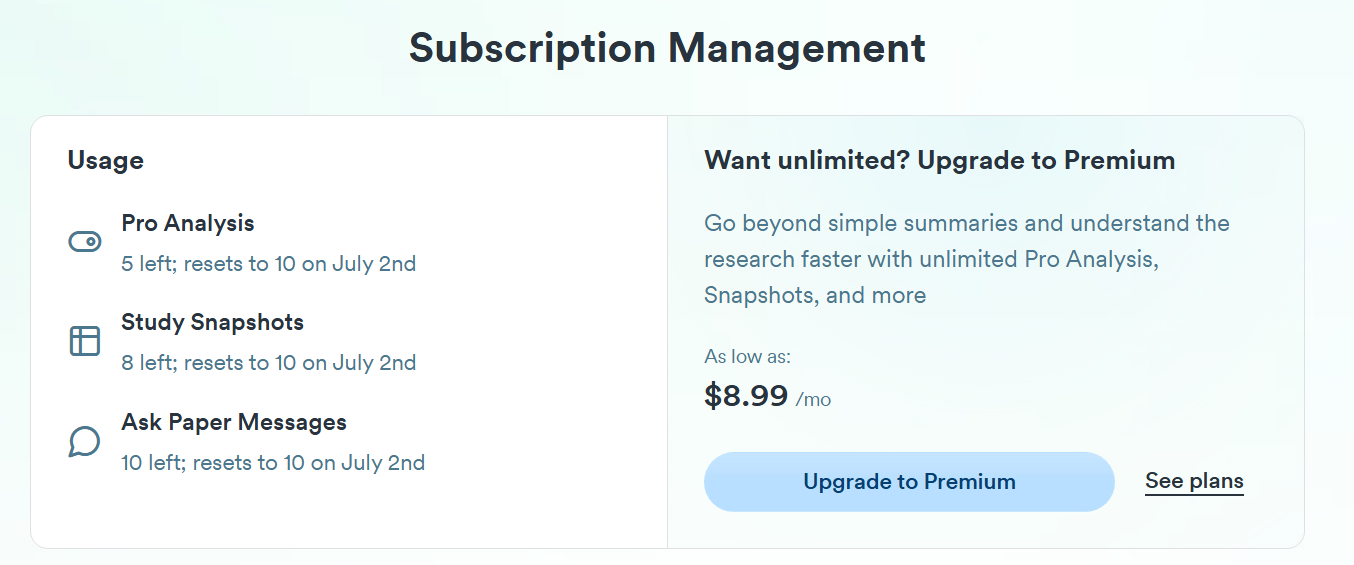Click the "/mo" label beside price

pyautogui.click(x=813, y=399)
